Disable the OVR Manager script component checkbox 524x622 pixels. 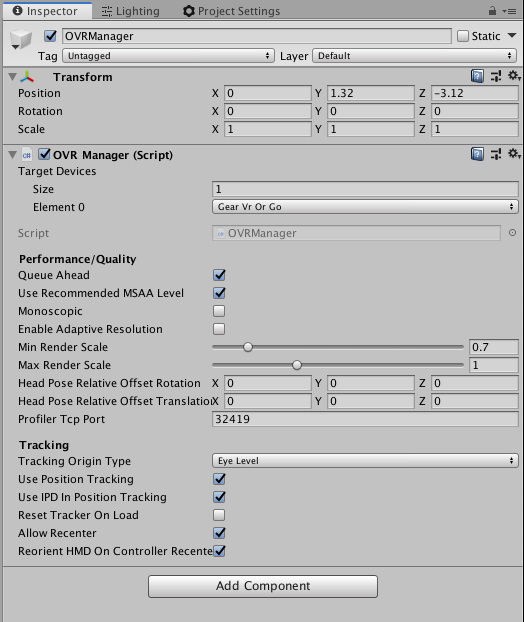44,154
